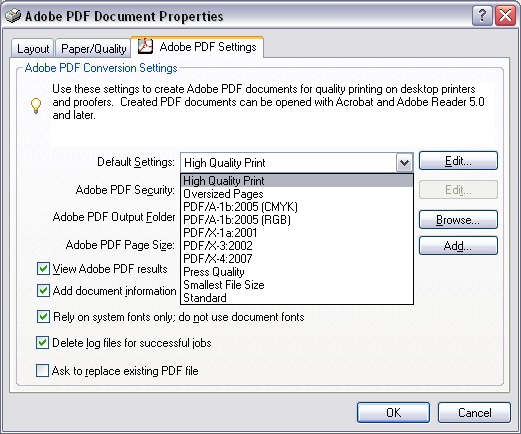Pick PDF/X-4:2007 from the list

[297, 259]
